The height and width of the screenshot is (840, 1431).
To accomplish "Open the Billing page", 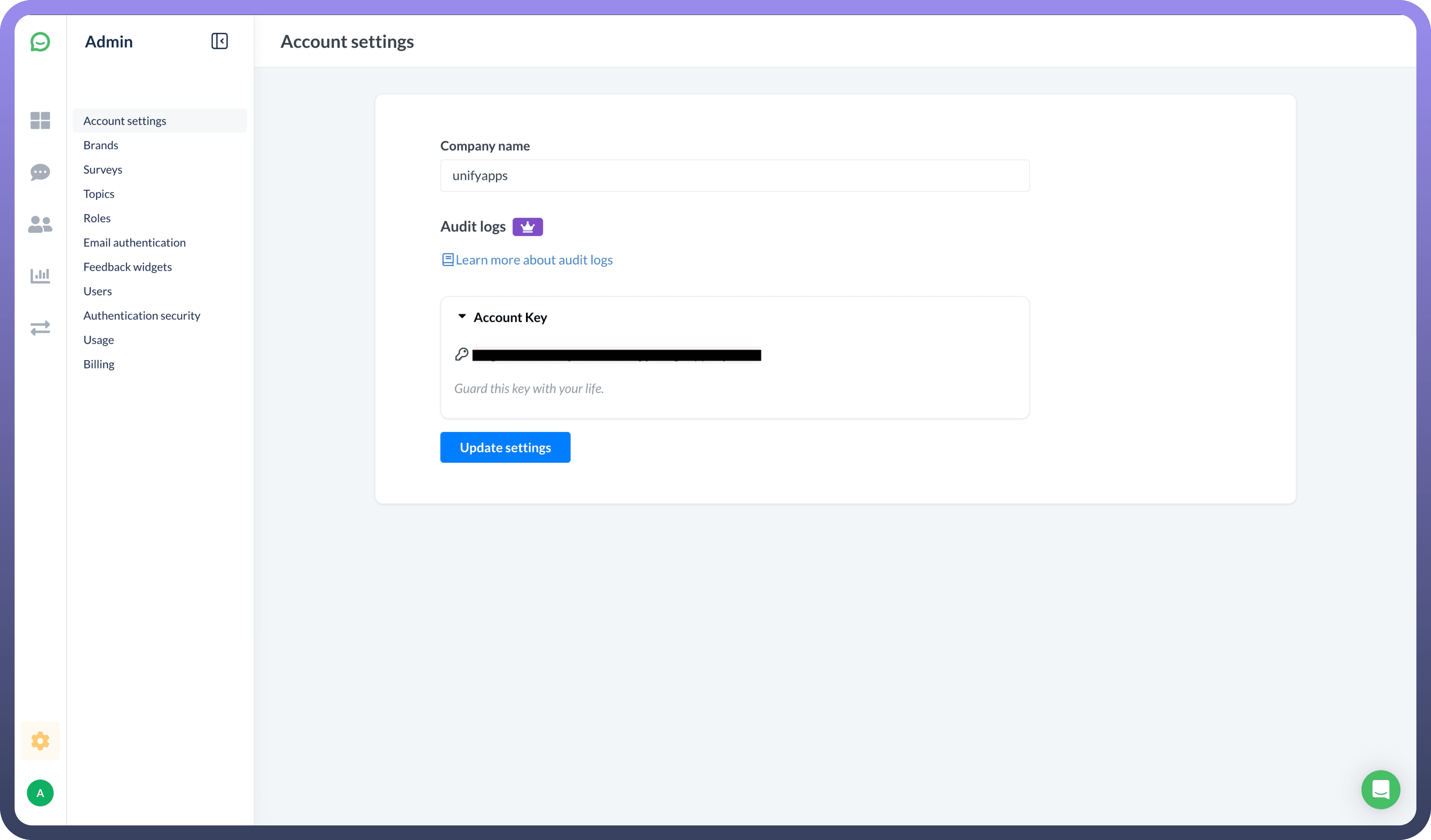I will [99, 365].
